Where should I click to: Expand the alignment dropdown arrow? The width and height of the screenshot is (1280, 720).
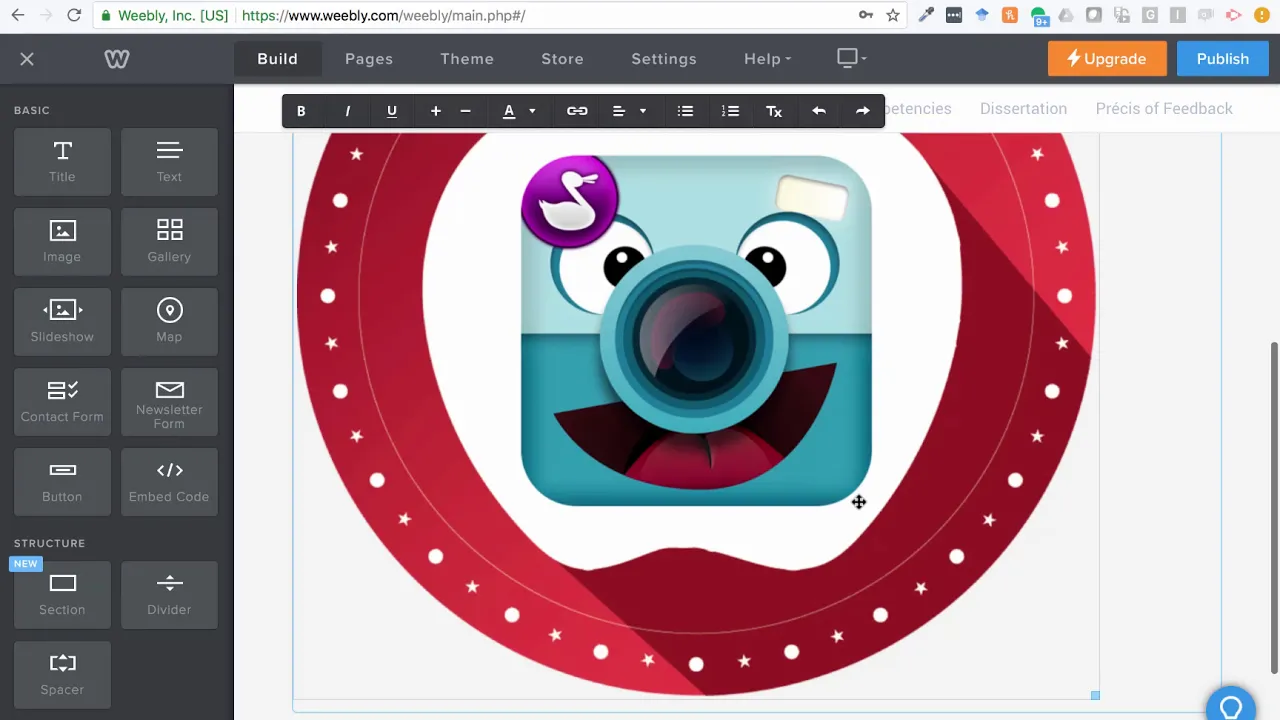(x=643, y=111)
